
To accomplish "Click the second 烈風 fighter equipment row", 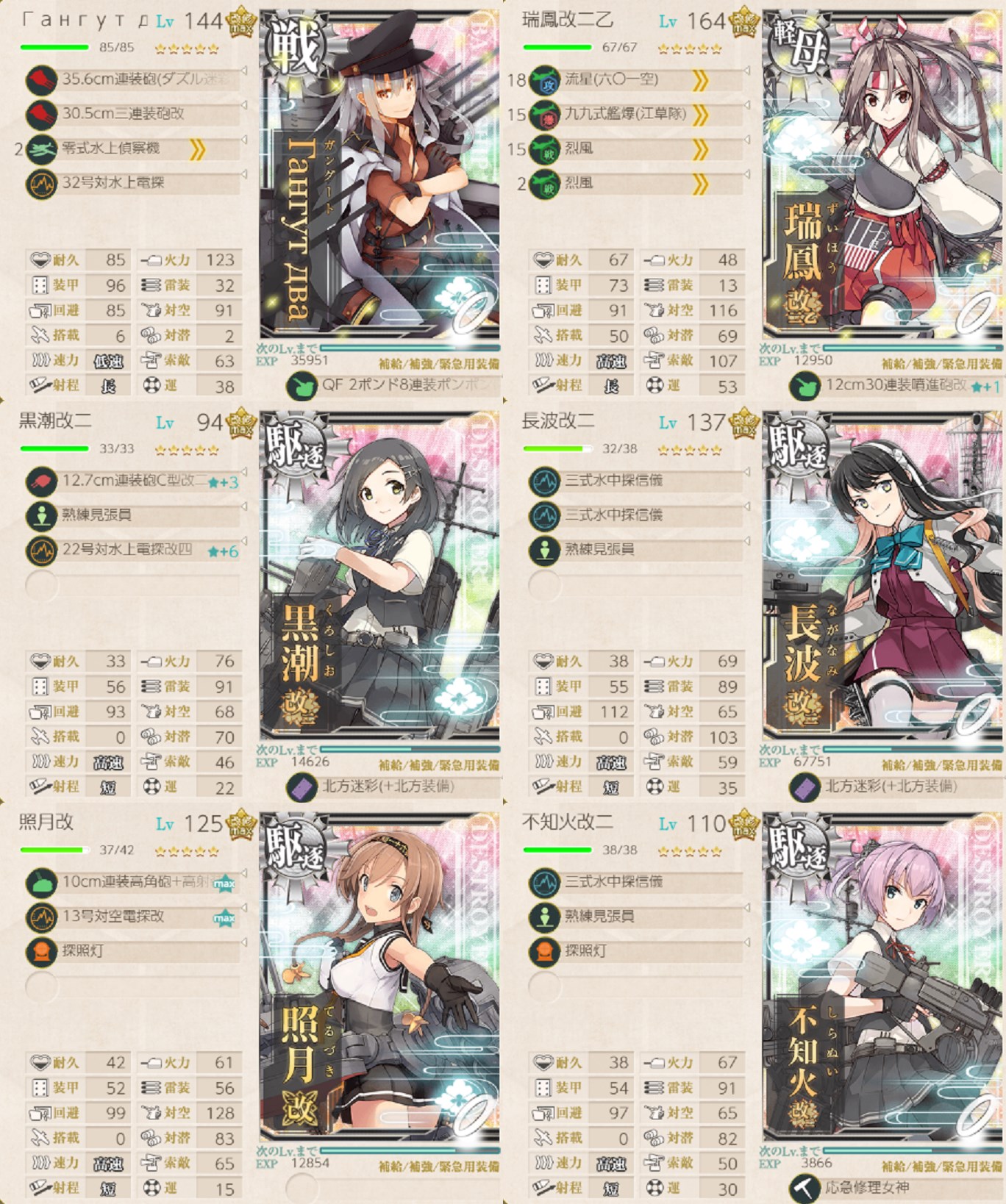I will coord(637,184).
